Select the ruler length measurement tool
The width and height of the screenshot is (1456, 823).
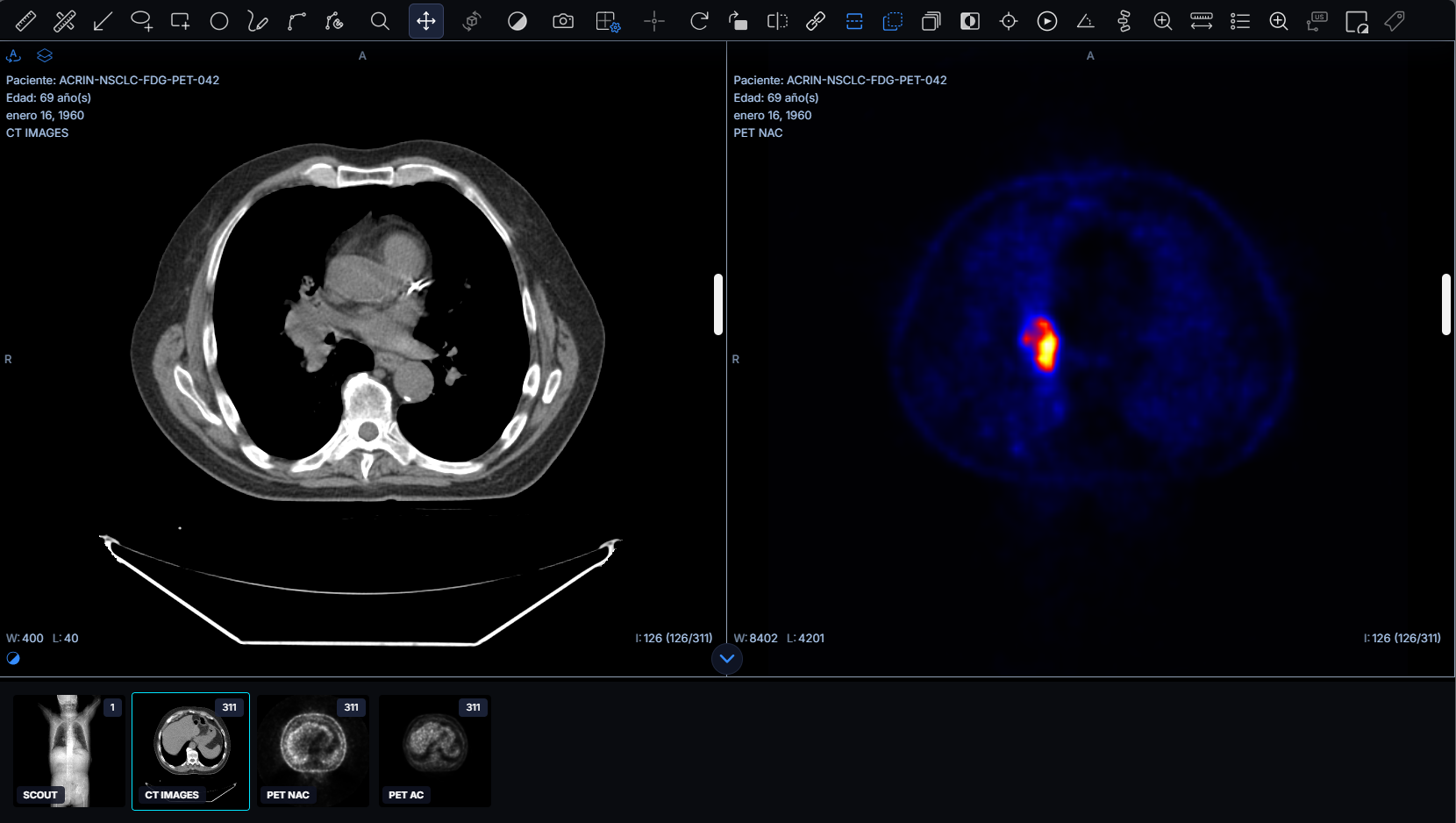(x=26, y=21)
